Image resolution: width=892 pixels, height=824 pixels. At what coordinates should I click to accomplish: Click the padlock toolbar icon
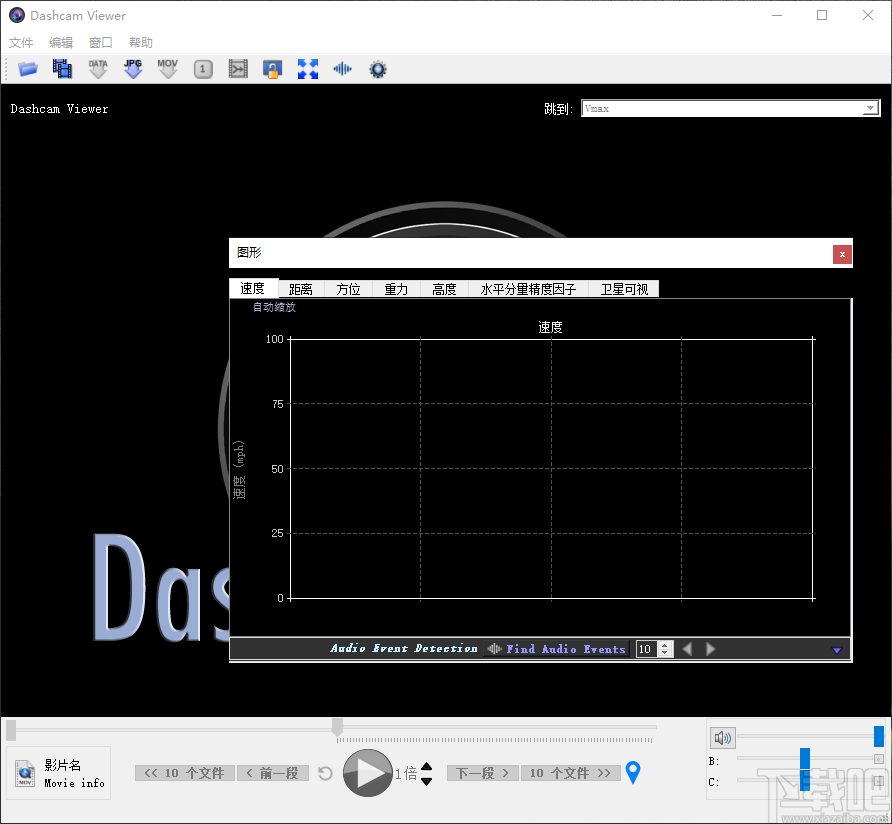pyautogui.click(x=272, y=69)
